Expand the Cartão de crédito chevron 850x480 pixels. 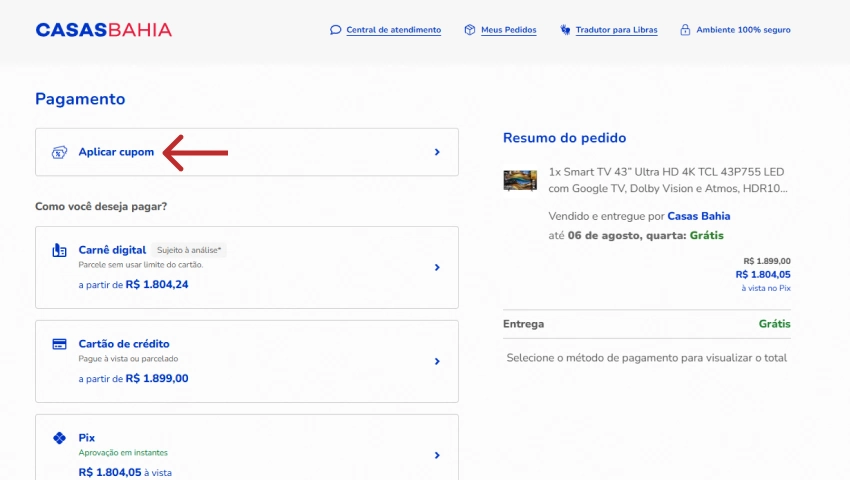(437, 361)
